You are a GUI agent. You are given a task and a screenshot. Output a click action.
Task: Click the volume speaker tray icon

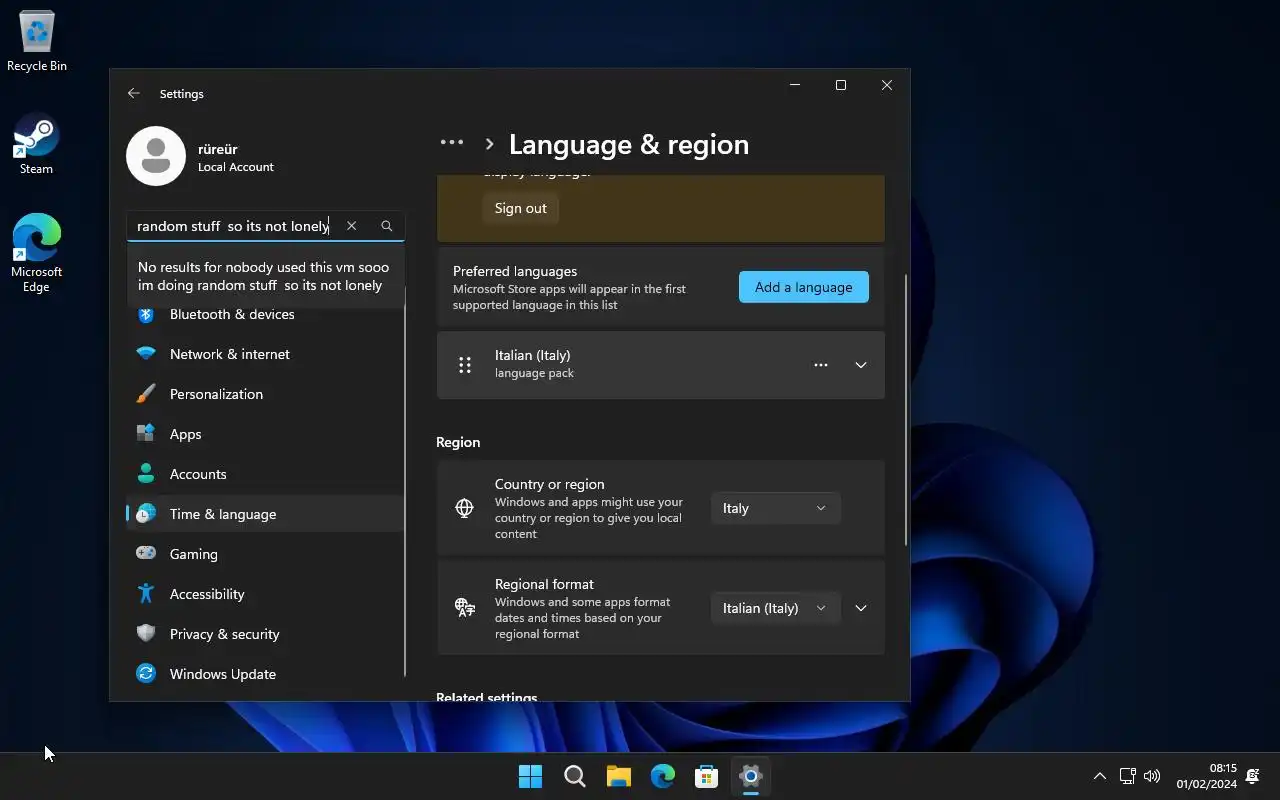point(1152,776)
